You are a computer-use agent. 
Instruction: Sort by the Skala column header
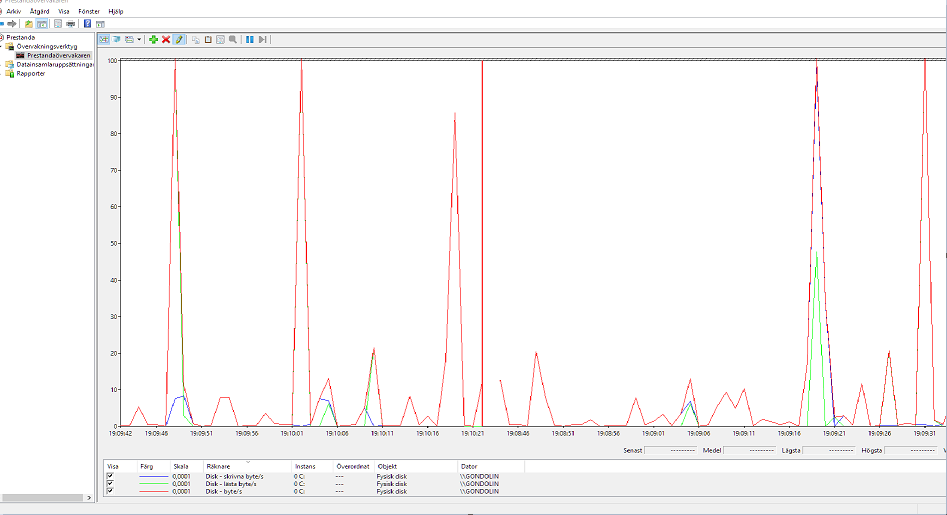187,467
